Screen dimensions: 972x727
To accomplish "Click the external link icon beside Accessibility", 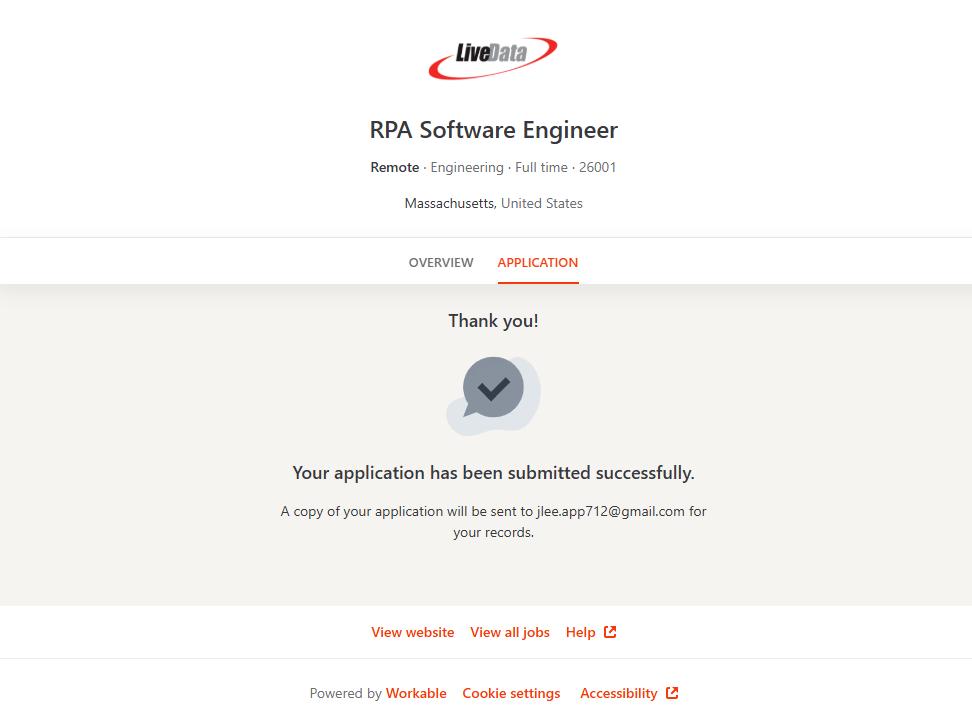I will (x=672, y=693).
